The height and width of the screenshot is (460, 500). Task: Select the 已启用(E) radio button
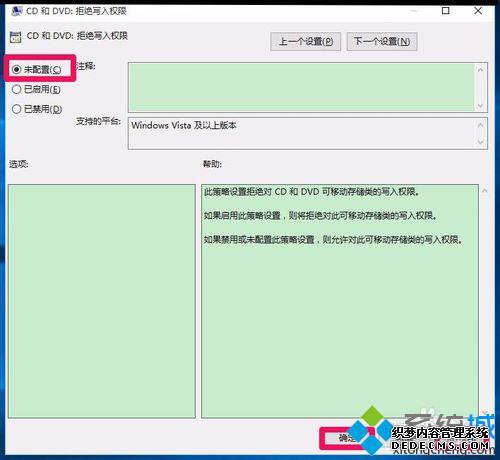click(36, 89)
